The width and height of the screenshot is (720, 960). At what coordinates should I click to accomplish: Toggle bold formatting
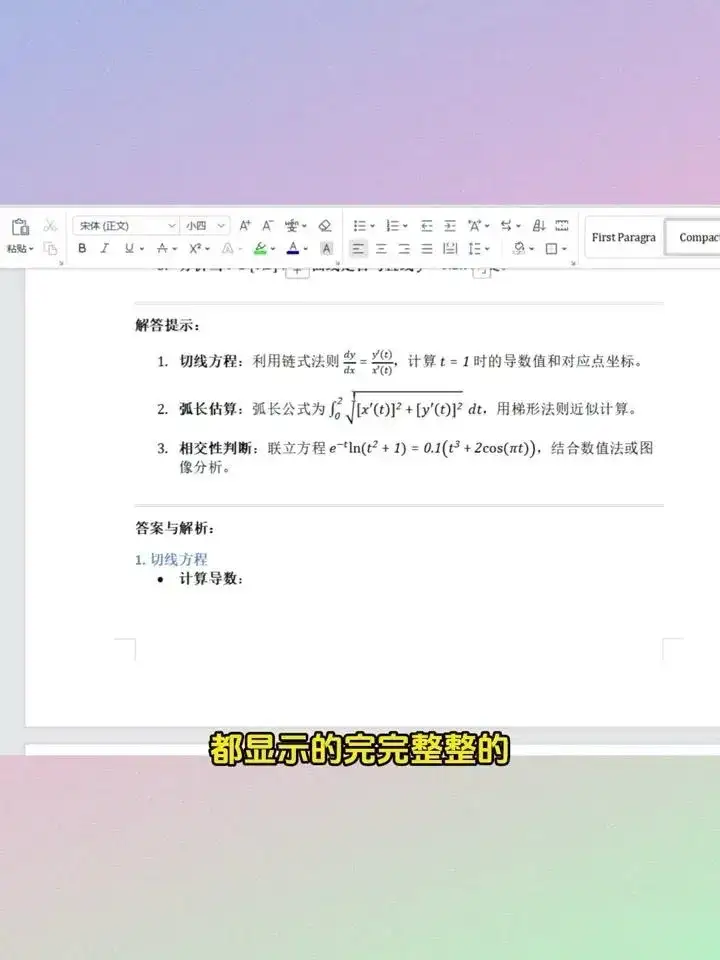[x=82, y=249]
